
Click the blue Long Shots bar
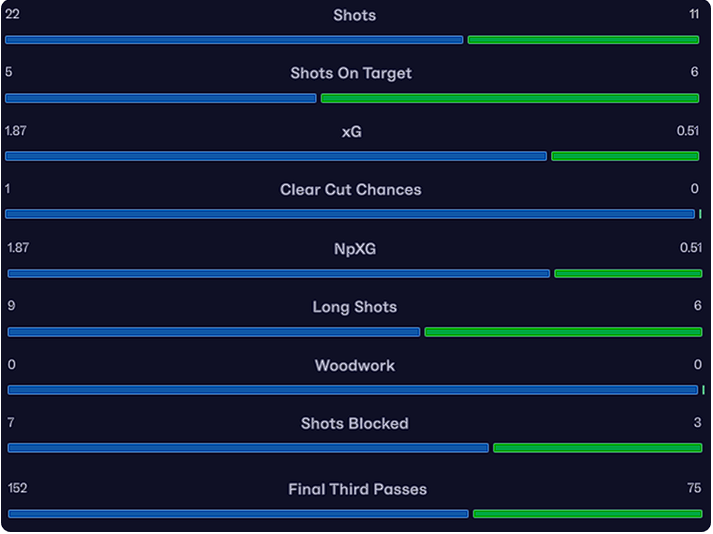(214, 332)
